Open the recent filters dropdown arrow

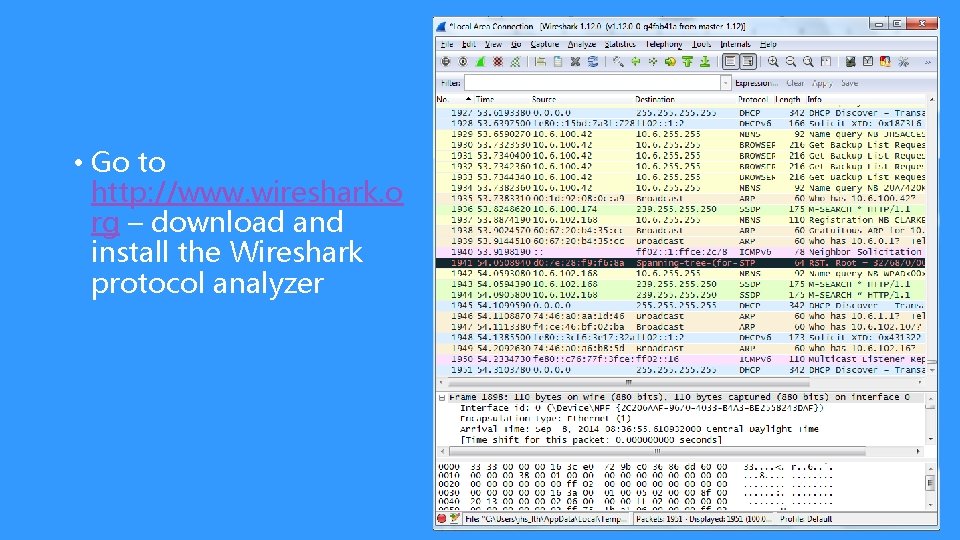[x=726, y=83]
